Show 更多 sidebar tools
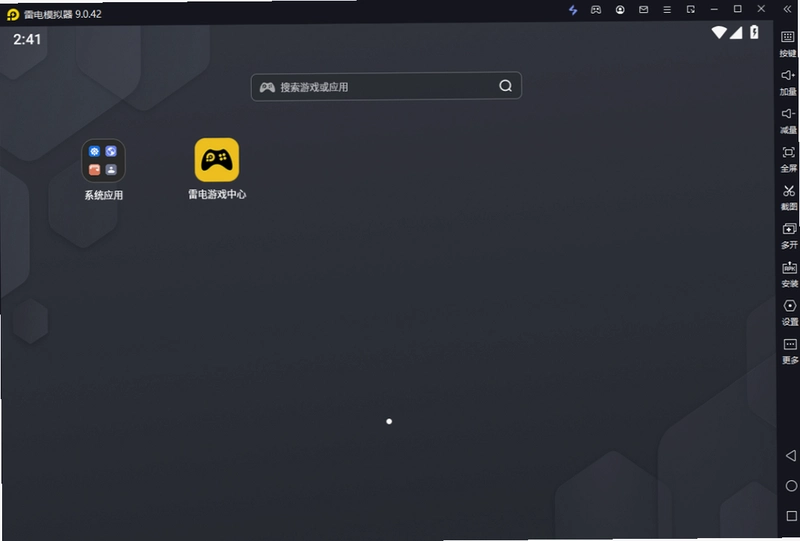Viewport: 800px width, 541px height. tap(790, 351)
